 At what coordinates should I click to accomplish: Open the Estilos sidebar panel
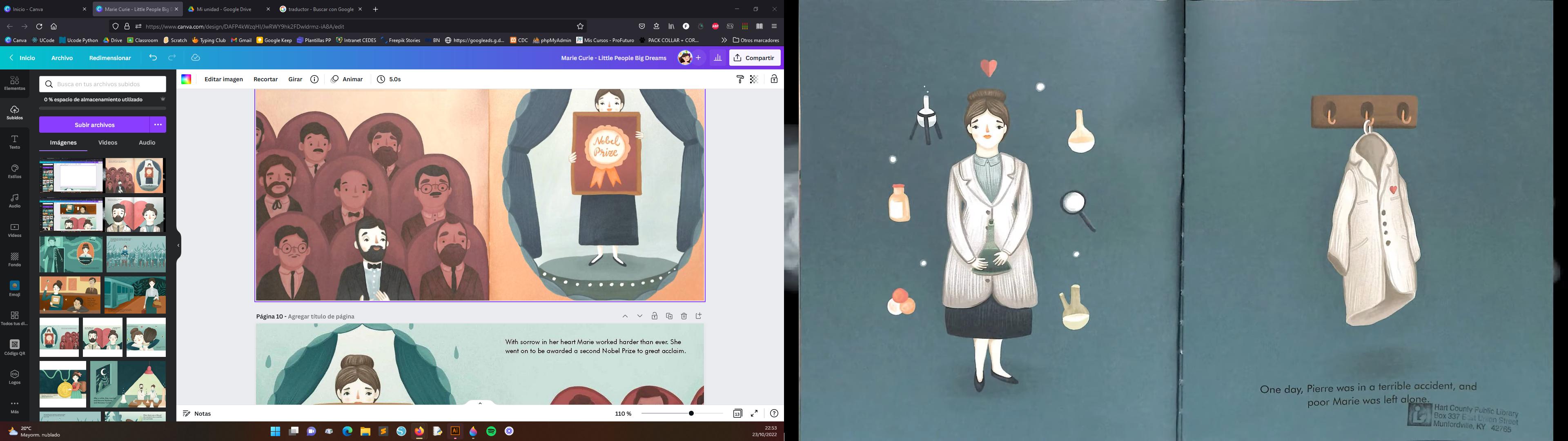pyautogui.click(x=15, y=171)
